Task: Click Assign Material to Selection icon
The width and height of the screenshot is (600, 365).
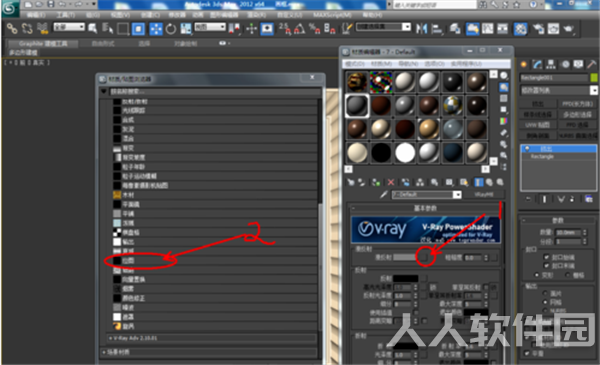Action: coord(376,182)
